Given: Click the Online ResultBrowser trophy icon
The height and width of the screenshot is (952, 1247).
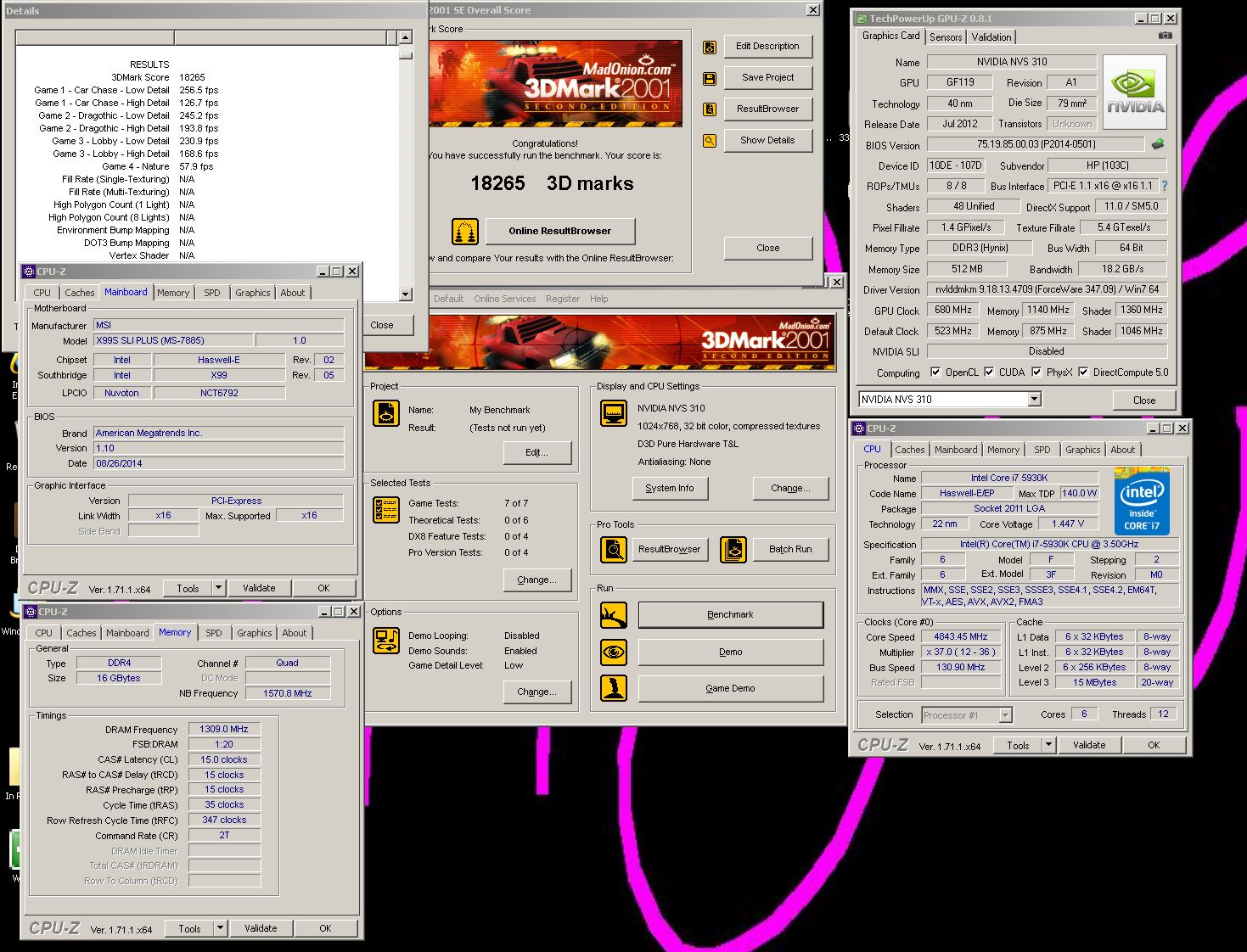Looking at the screenshot, I should [464, 231].
